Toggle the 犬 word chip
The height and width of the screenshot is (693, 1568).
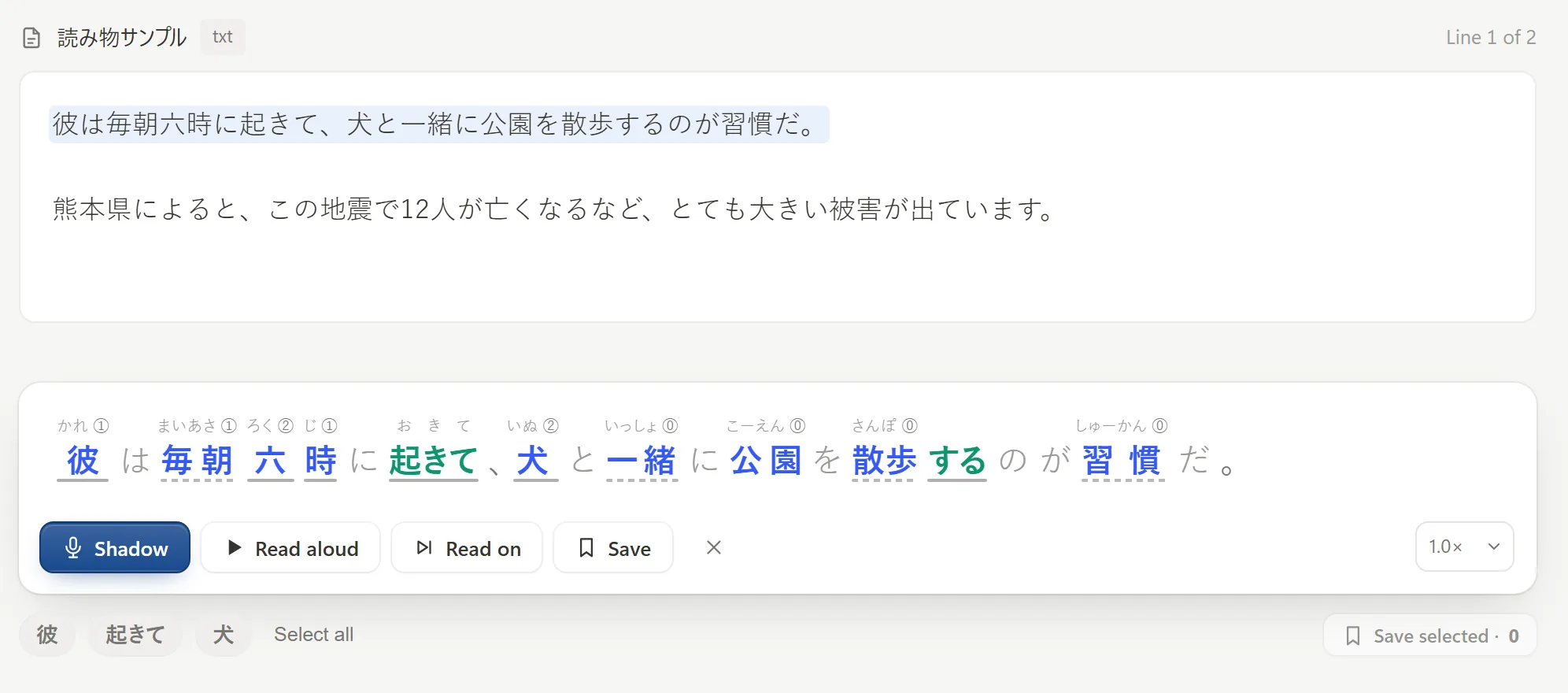pos(224,634)
